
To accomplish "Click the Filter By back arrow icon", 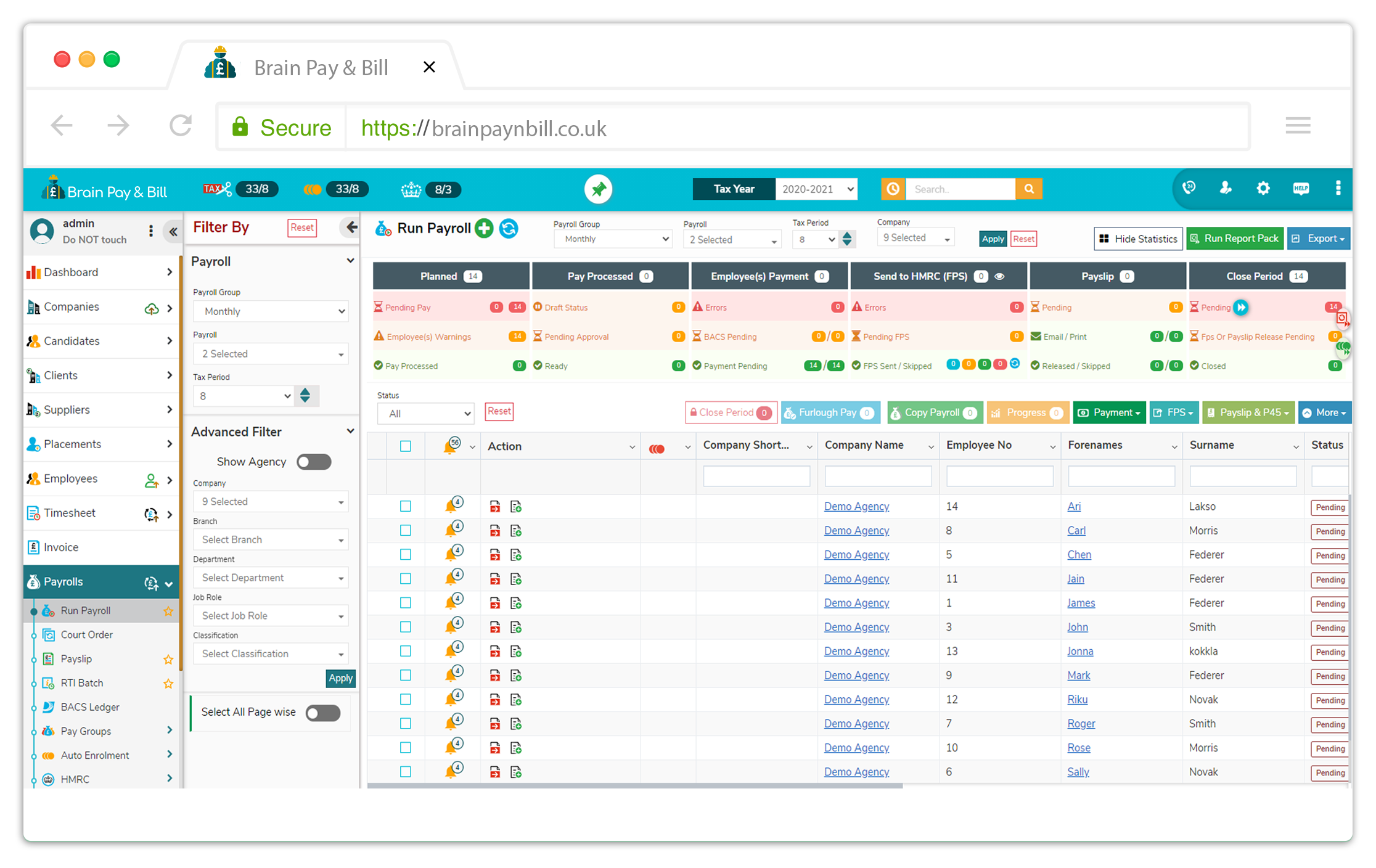I will (351, 227).
